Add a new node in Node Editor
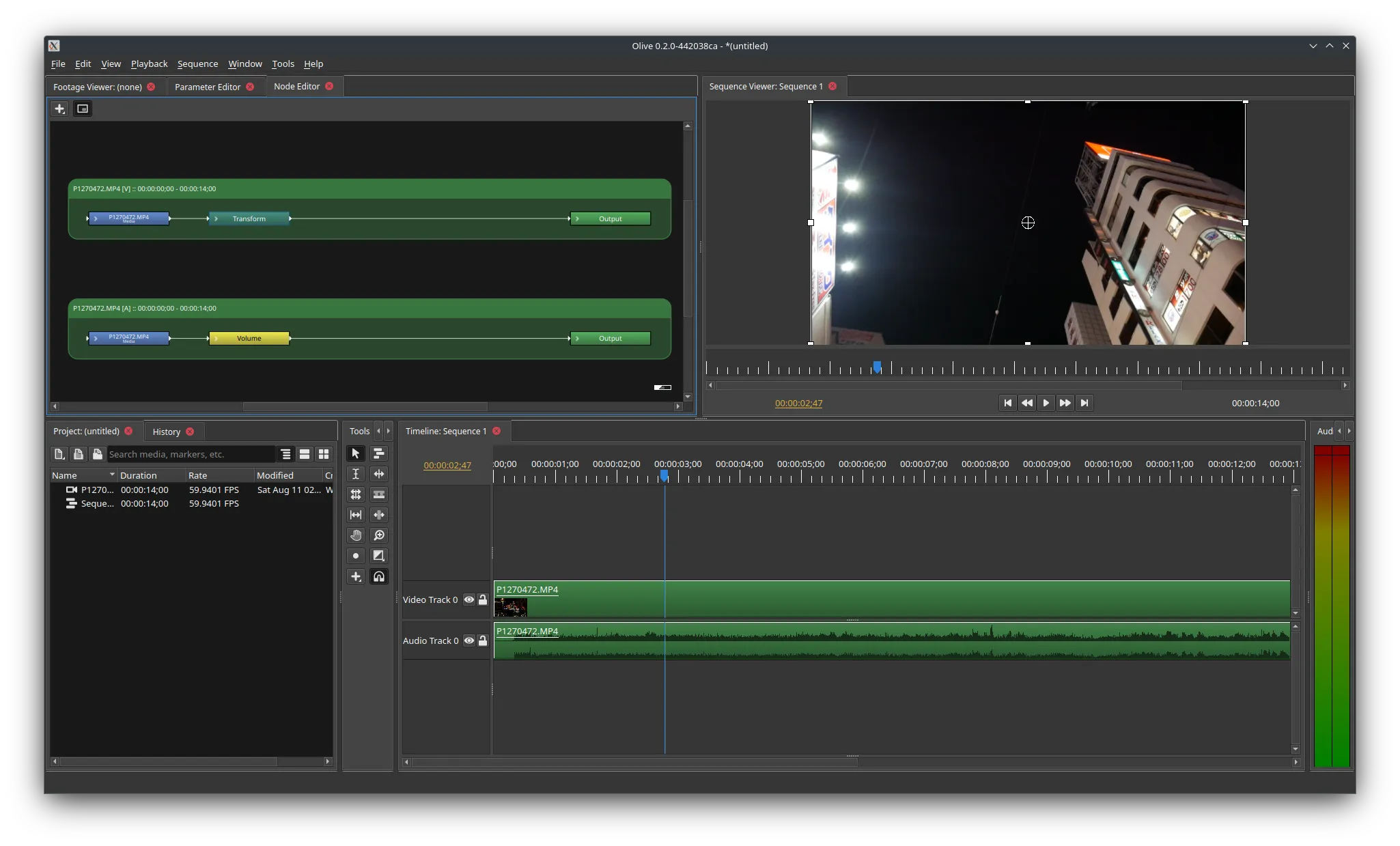The width and height of the screenshot is (1400, 846). pyautogui.click(x=59, y=109)
